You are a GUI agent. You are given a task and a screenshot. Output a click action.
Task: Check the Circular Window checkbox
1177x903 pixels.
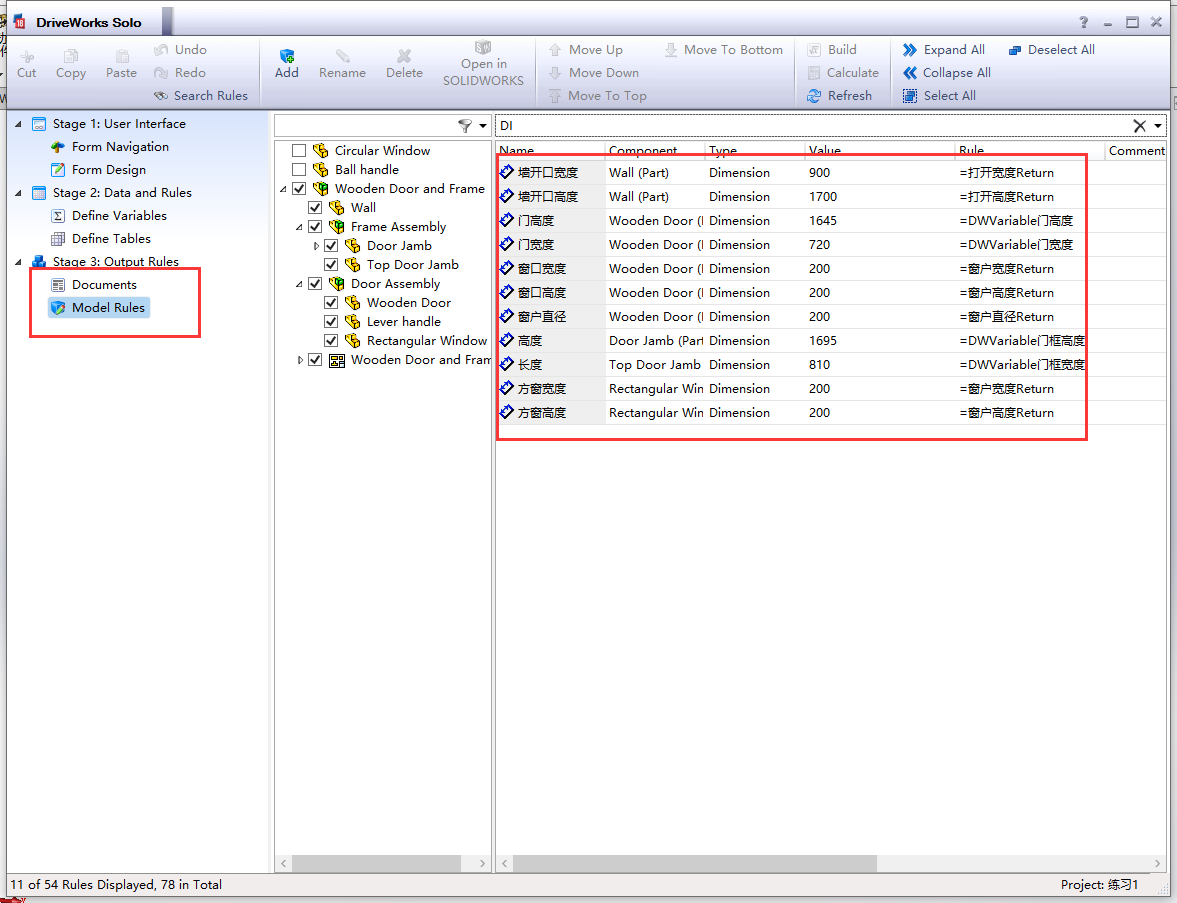[x=299, y=151]
